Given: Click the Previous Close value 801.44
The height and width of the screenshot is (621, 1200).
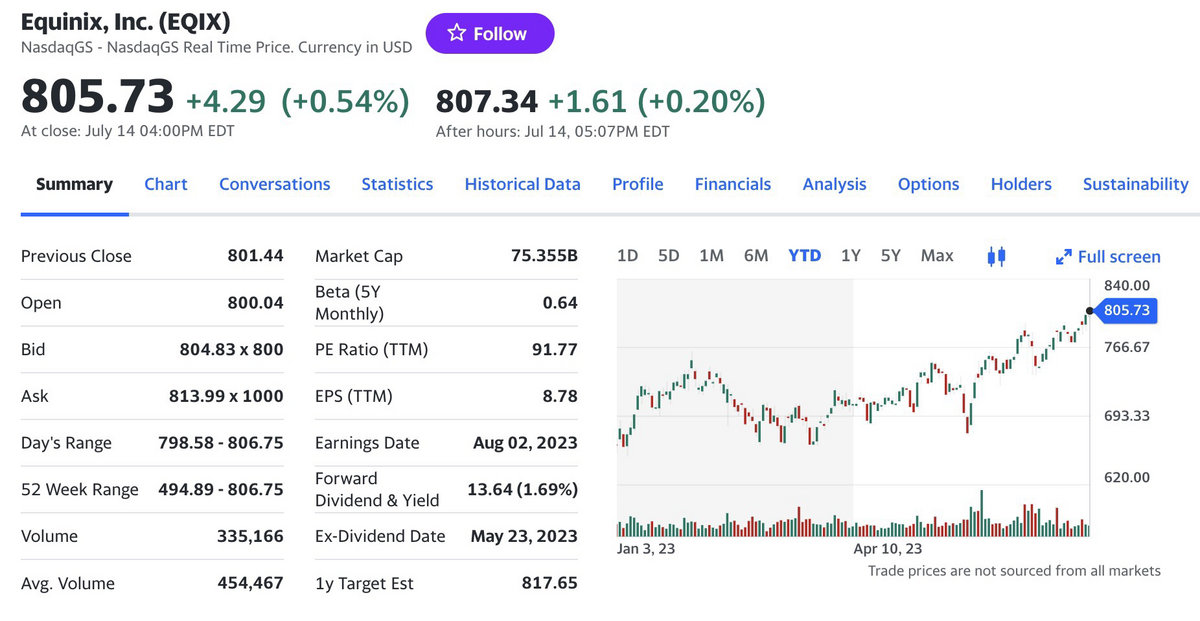Looking at the screenshot, I should [256, 256].
